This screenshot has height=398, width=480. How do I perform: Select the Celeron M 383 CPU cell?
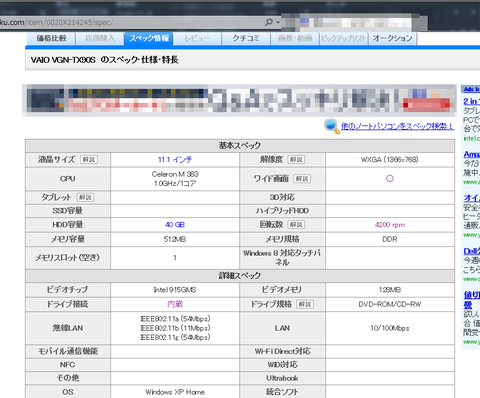(175, 179)
